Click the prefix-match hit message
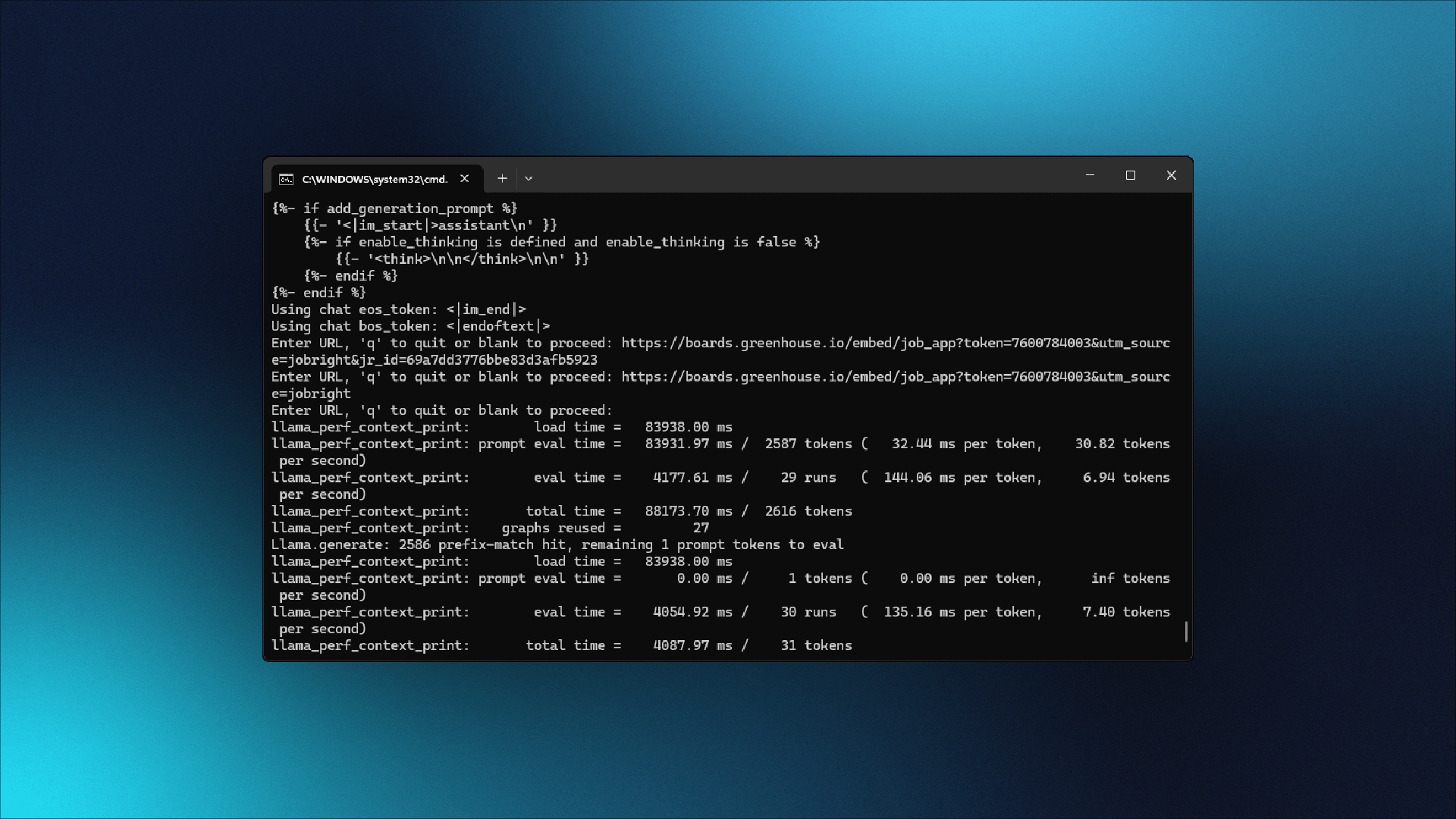 pyautogui.click(x=557, y=544)
